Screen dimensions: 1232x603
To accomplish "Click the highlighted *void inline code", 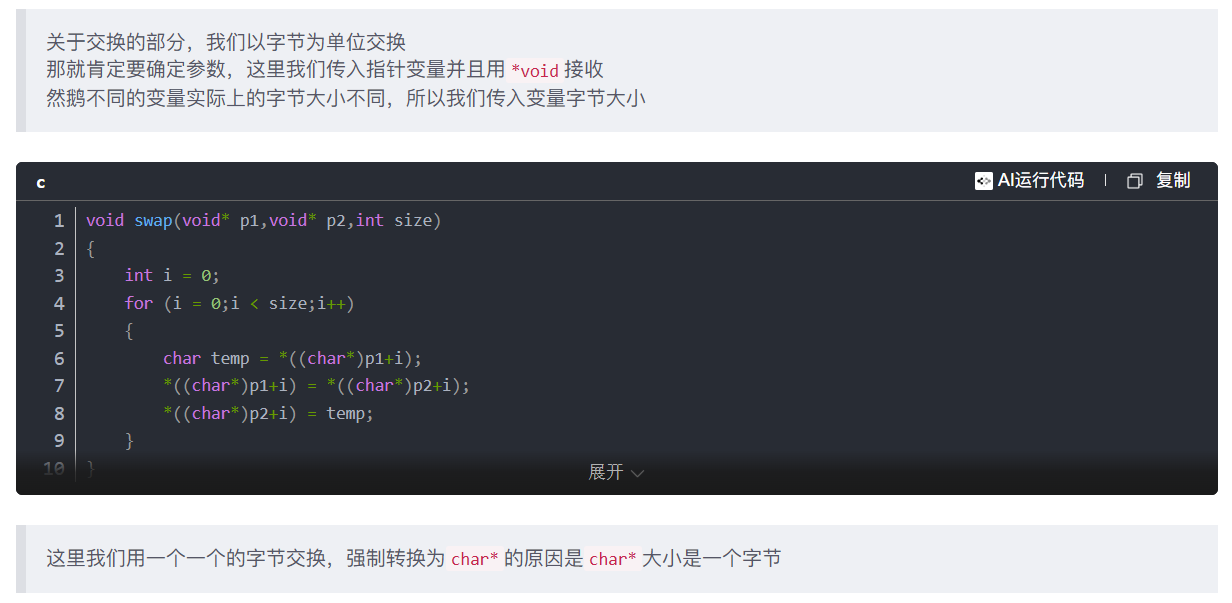I will point(534,70).
